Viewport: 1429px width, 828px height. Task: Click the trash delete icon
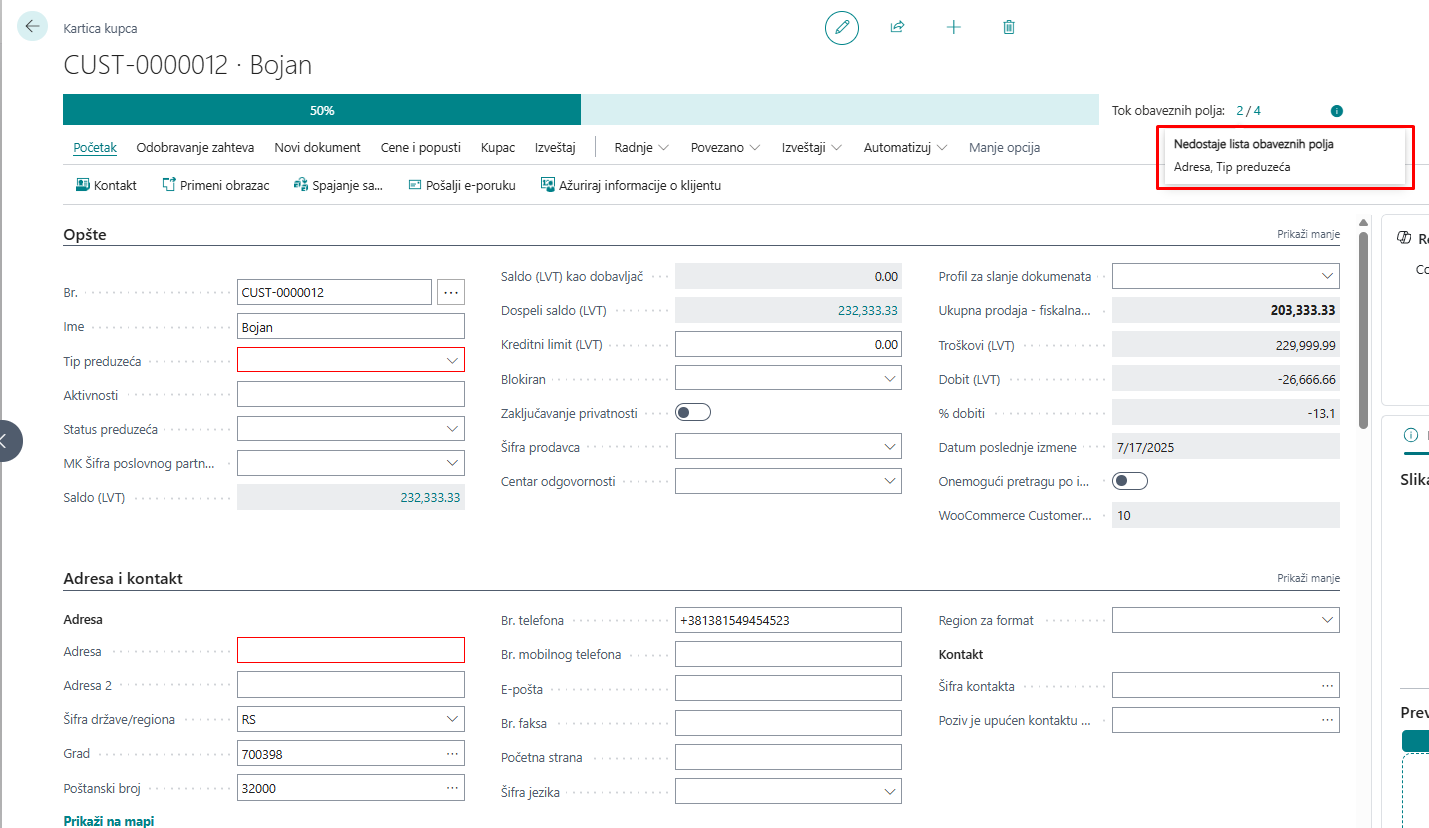click(1009, 28)
